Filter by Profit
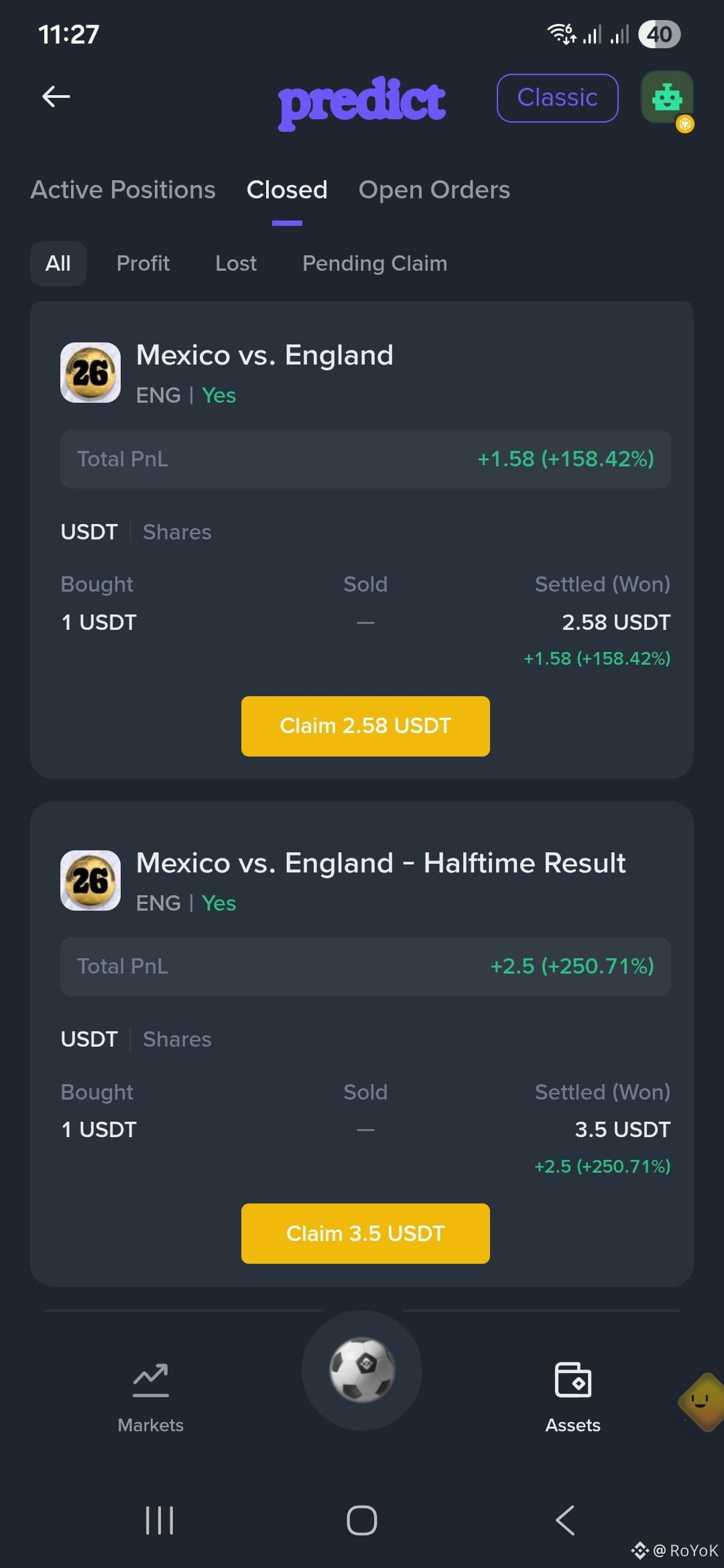This screenshot has width=724, height=1568. 143,263
